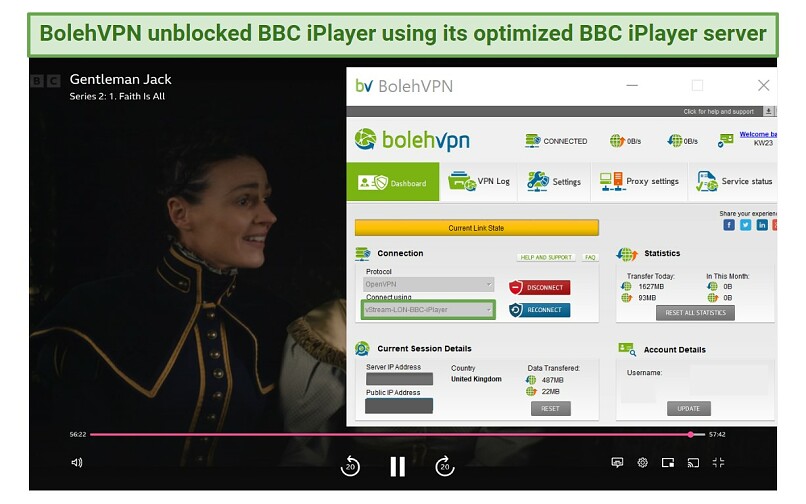Image resolution: width=806 pixels, height=504 pixels.
Task: Expand the Protocol OpenVPN dropdown
Action: (x=429, y=284)
